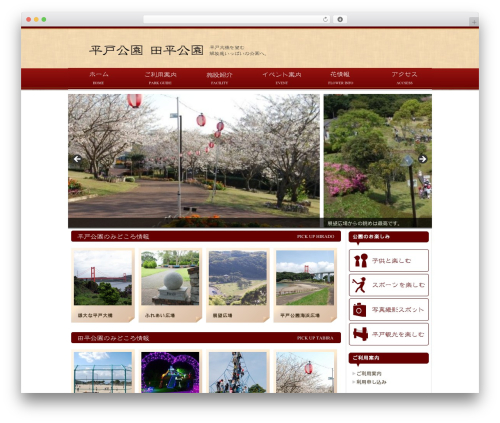
Task: Open a new browser tab with plus button
Action: tap(474, 22)
